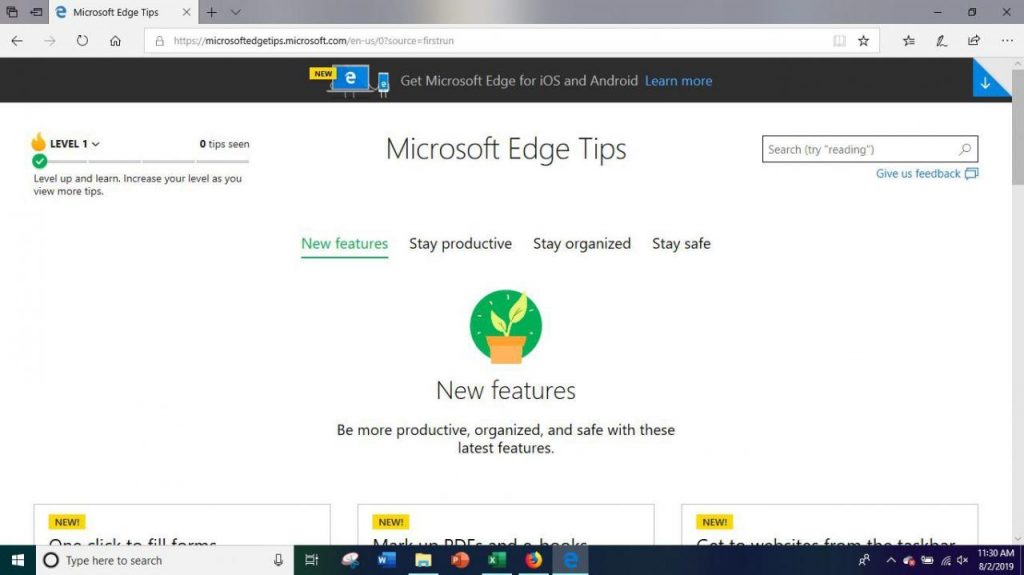Click the Share this page icon
Screen dimensions: 1024x575
[x=974, y=41]
